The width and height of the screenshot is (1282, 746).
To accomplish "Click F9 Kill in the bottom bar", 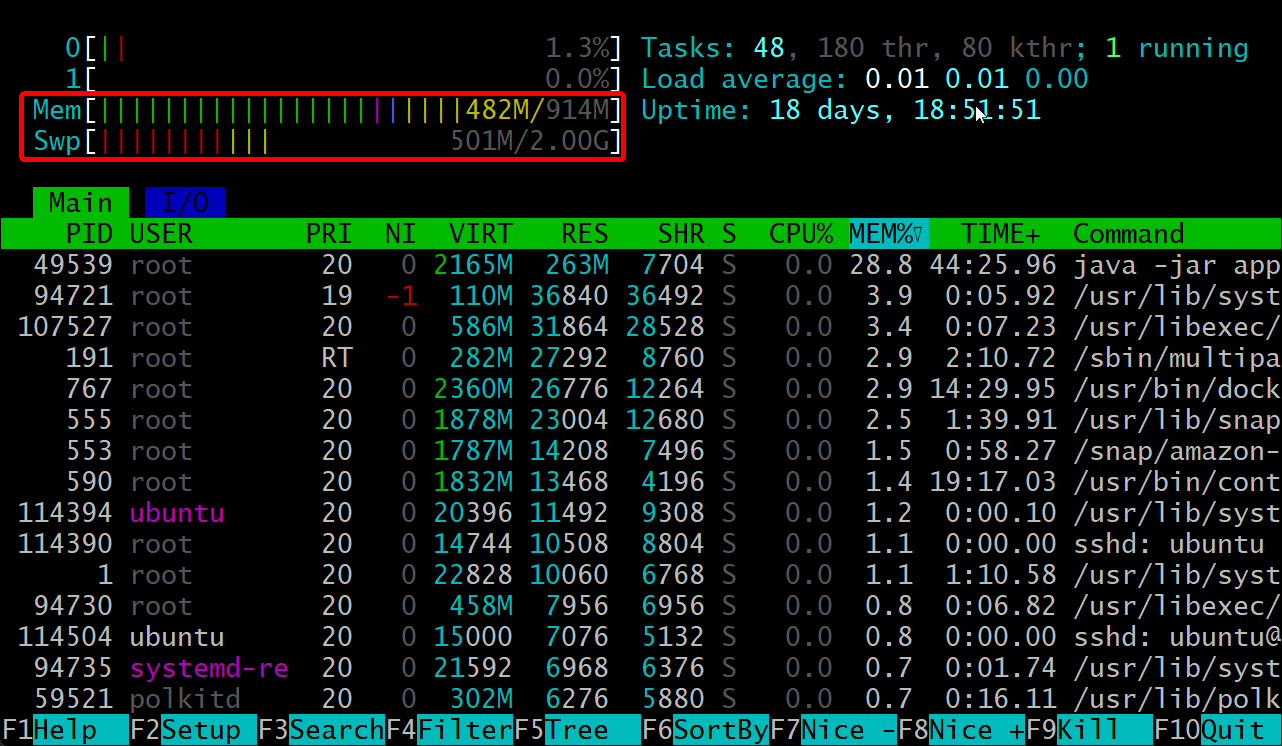I will 1089,730.
